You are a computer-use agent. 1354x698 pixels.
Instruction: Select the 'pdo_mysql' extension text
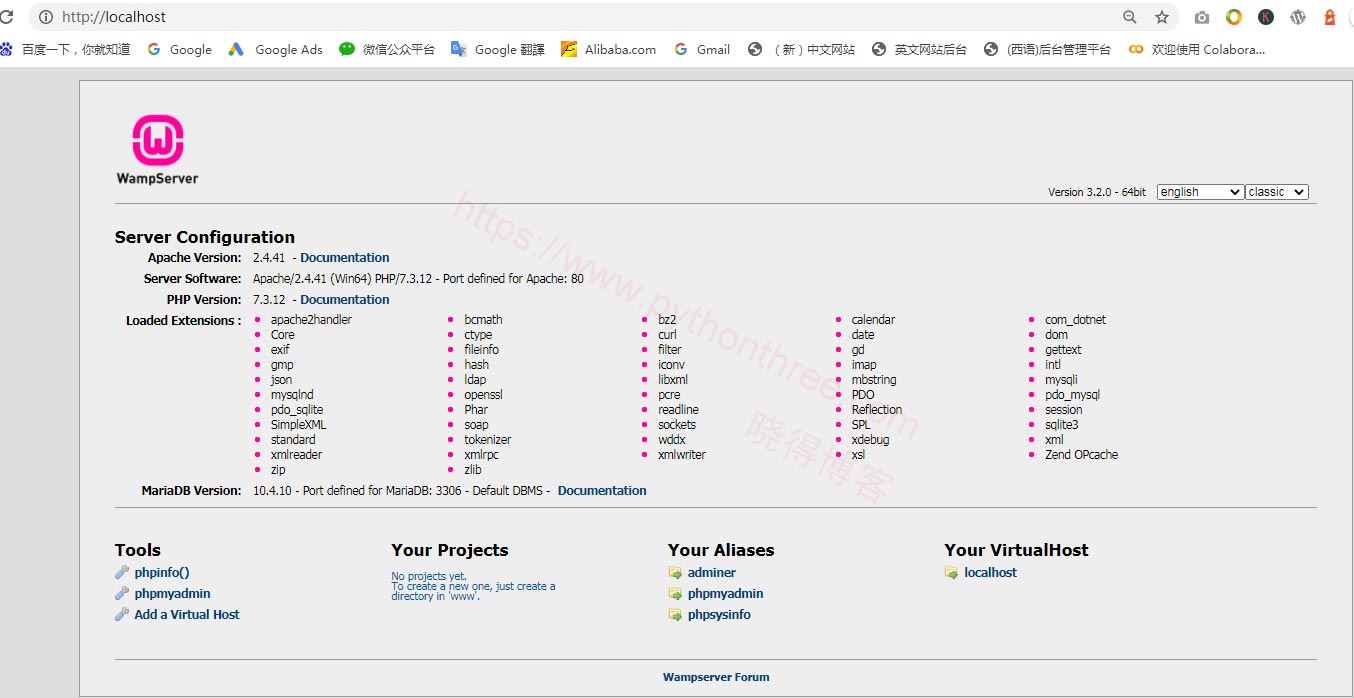[1072, 395]
